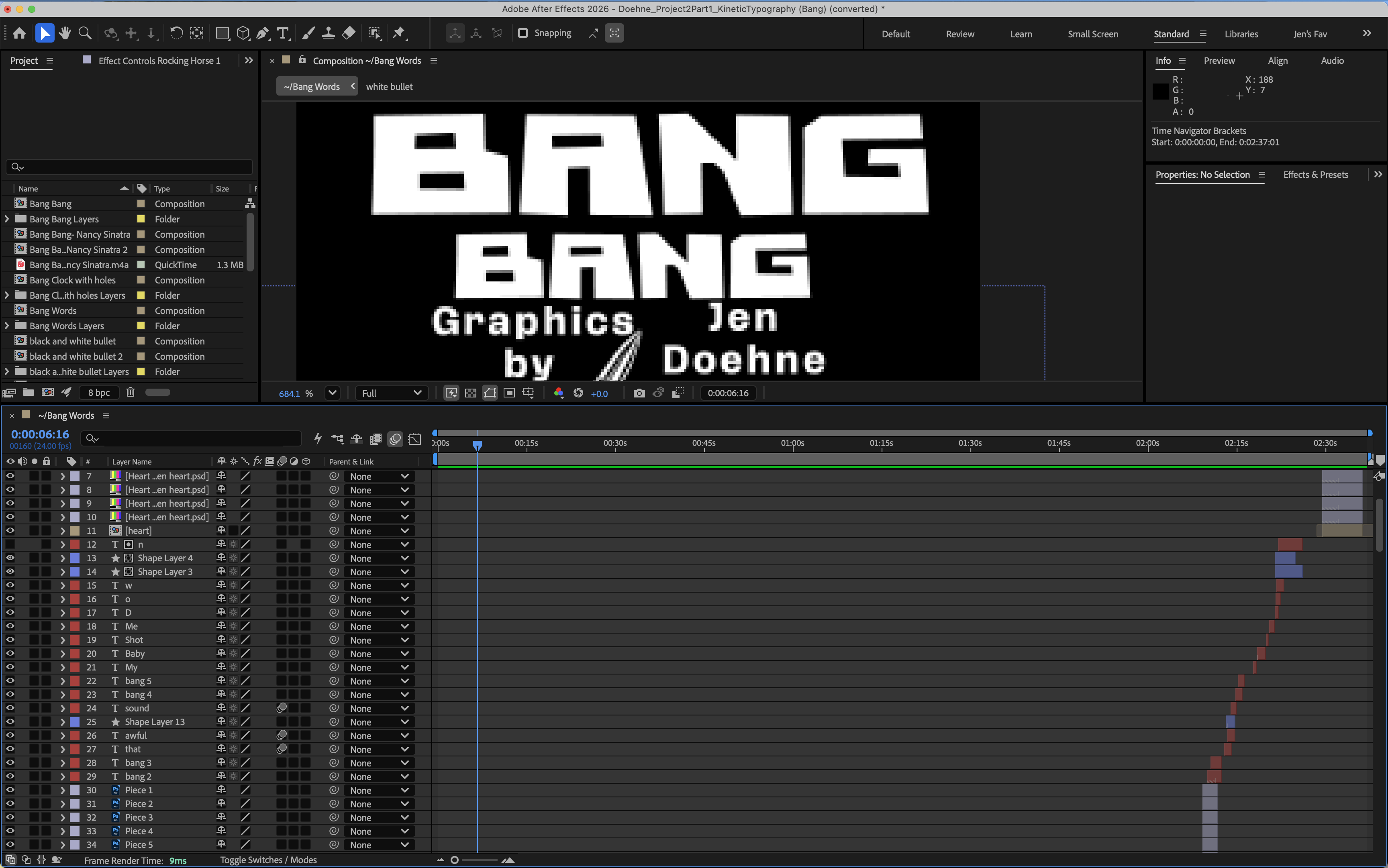Expand the Bang Words Layers folder
The image size is (1388, 868).
[x=7, y=326]
